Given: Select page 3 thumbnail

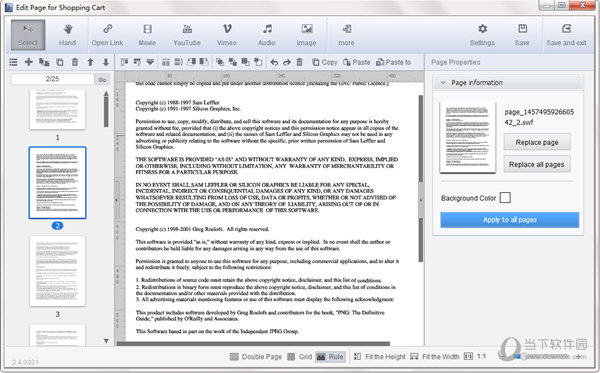Looking at the screenshot, I should 57,271.
